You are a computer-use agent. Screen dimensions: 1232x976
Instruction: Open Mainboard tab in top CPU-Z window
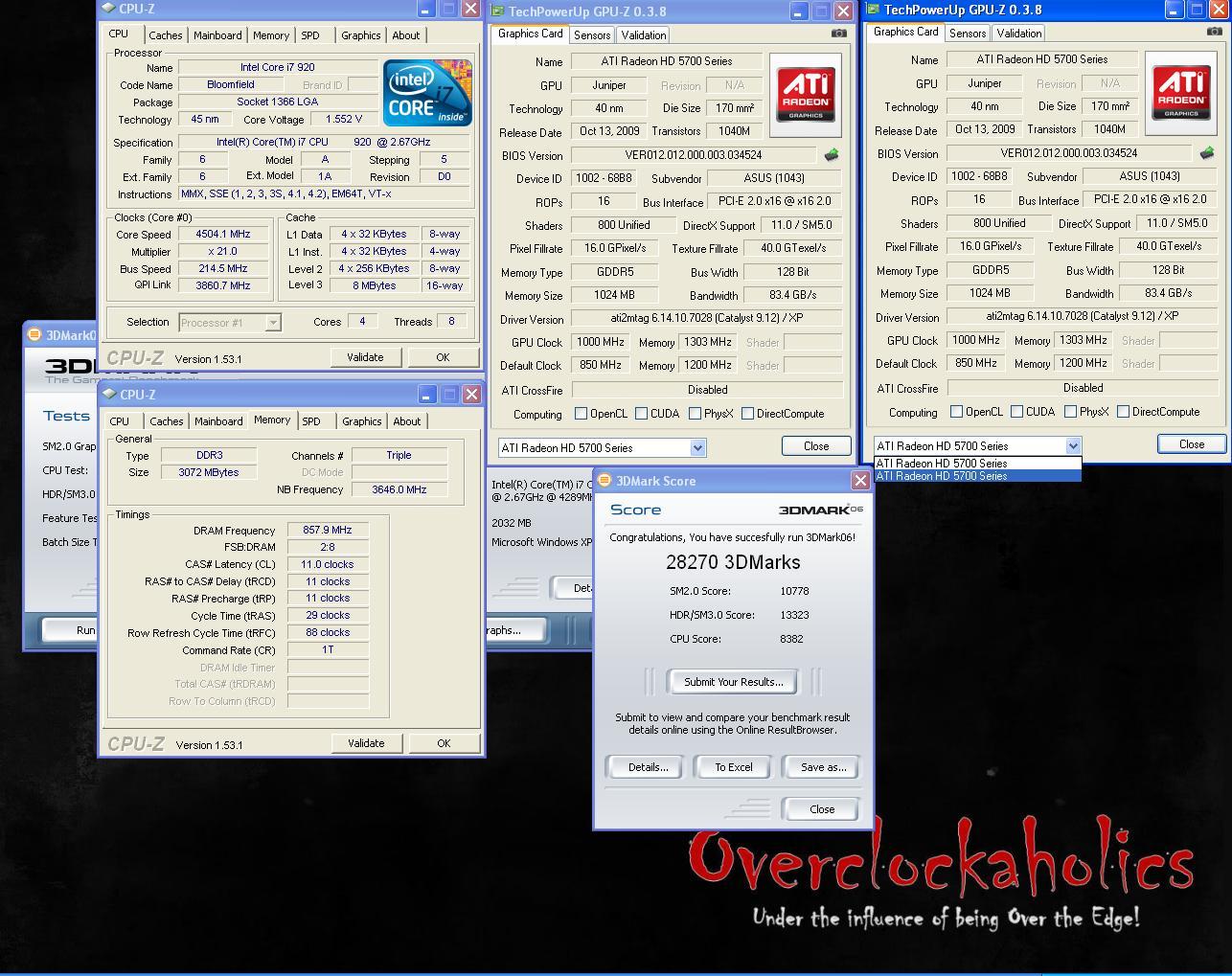(217, 35)
